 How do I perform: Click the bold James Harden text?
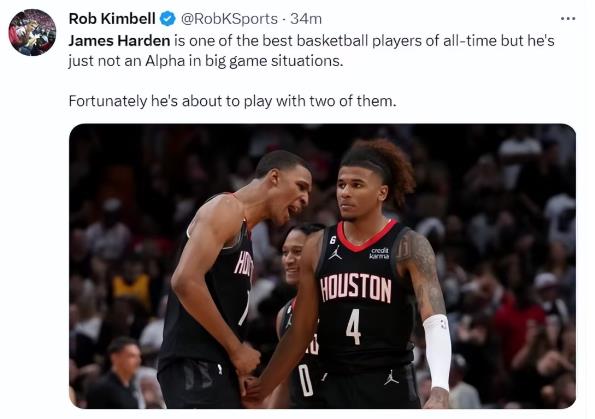pyautogui.click(x=119, y=41)
